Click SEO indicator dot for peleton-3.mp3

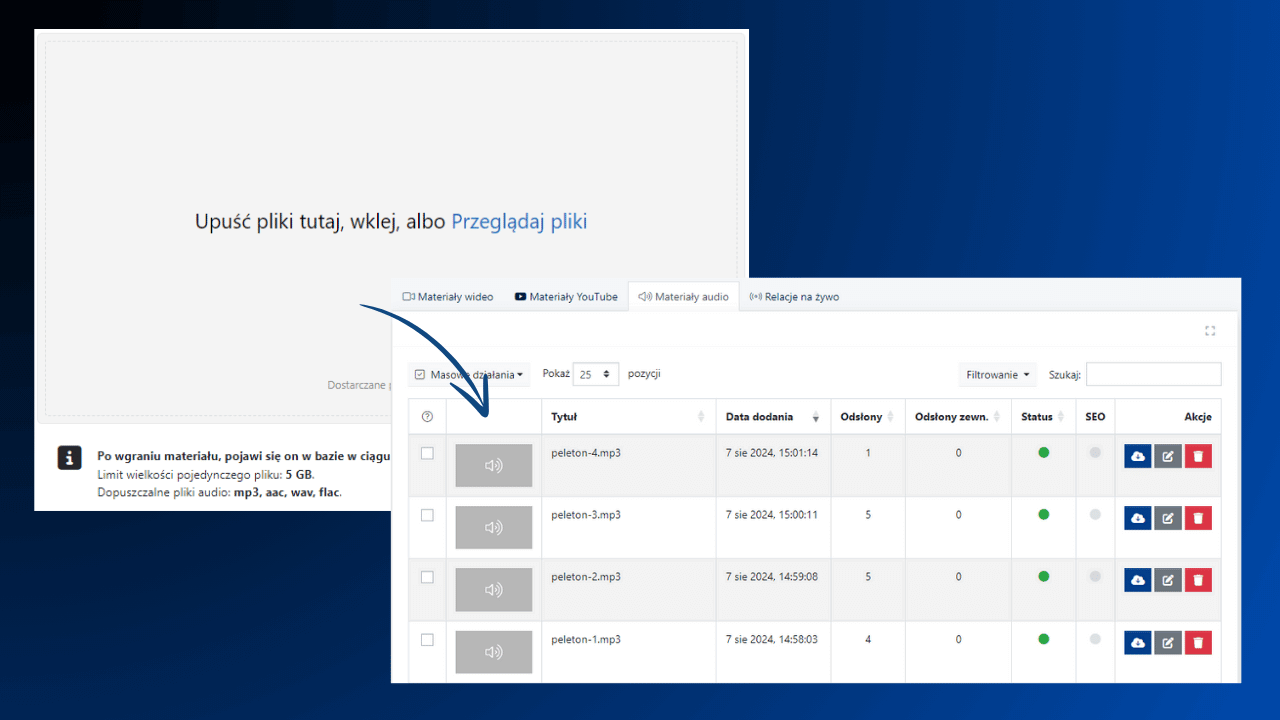pos(1095,515)
